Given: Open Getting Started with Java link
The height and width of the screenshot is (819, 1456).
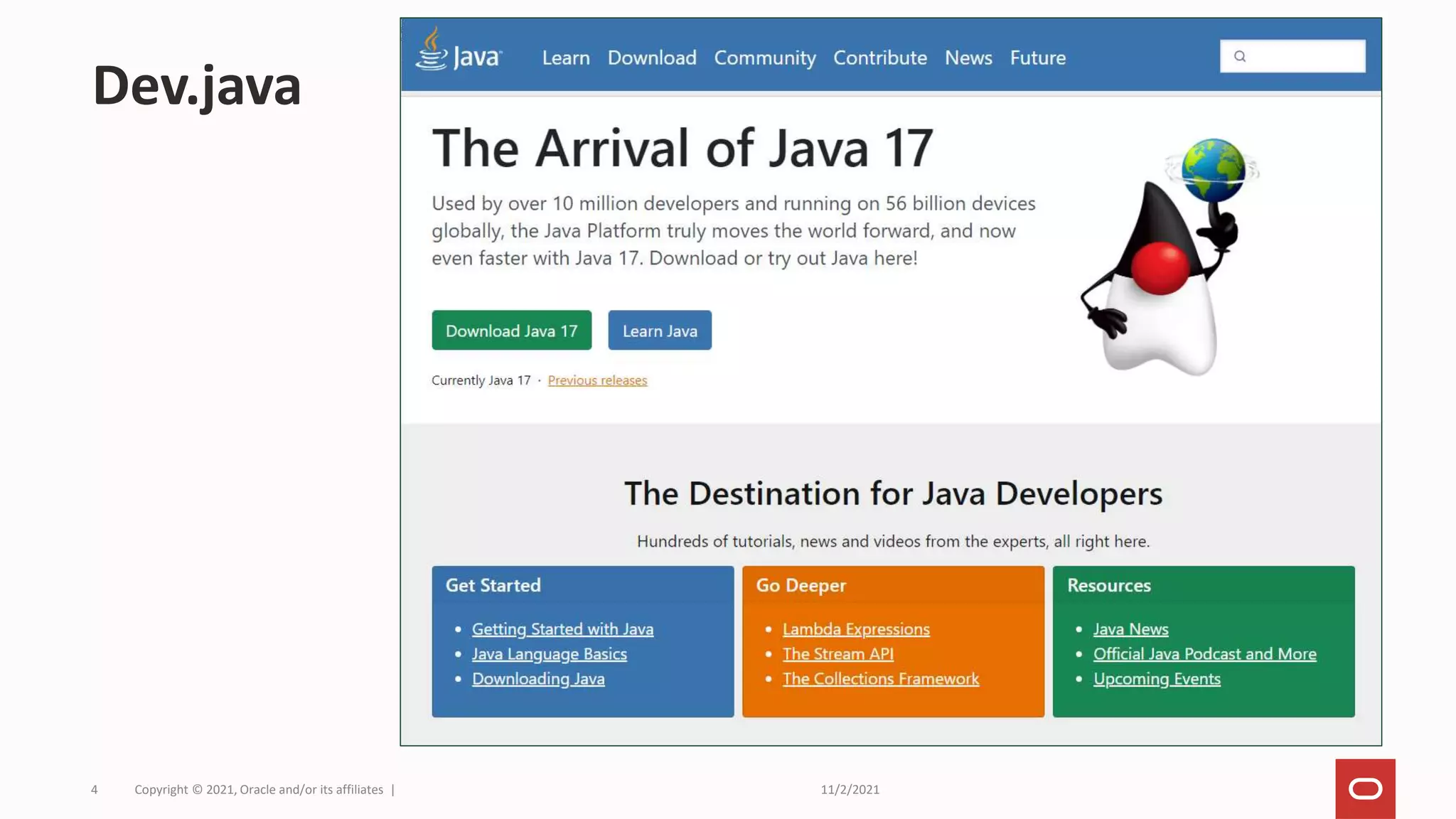Looking at the screenshot, I should tap(562, 629).
